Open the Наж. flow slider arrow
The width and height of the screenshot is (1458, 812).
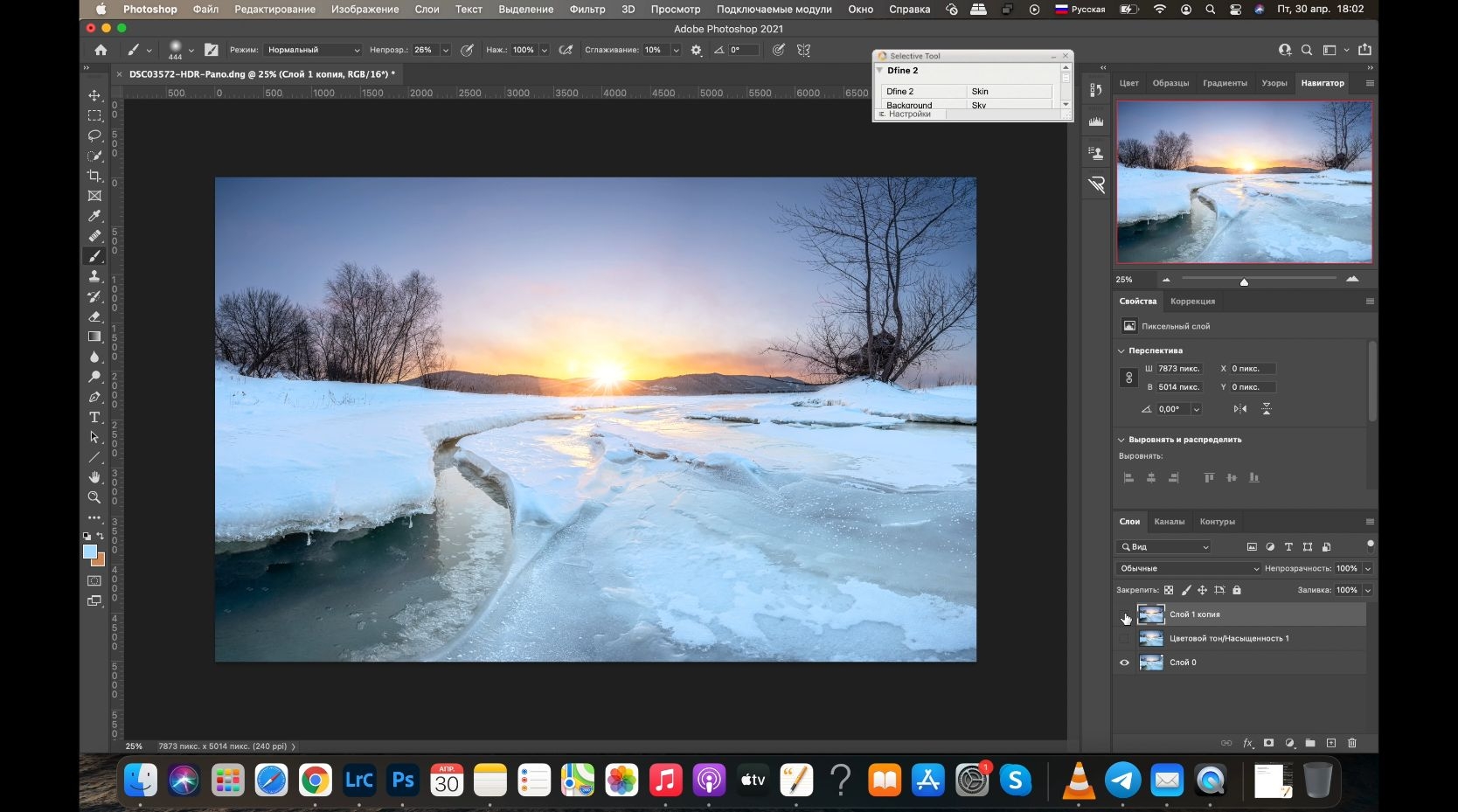click(544, 50)
